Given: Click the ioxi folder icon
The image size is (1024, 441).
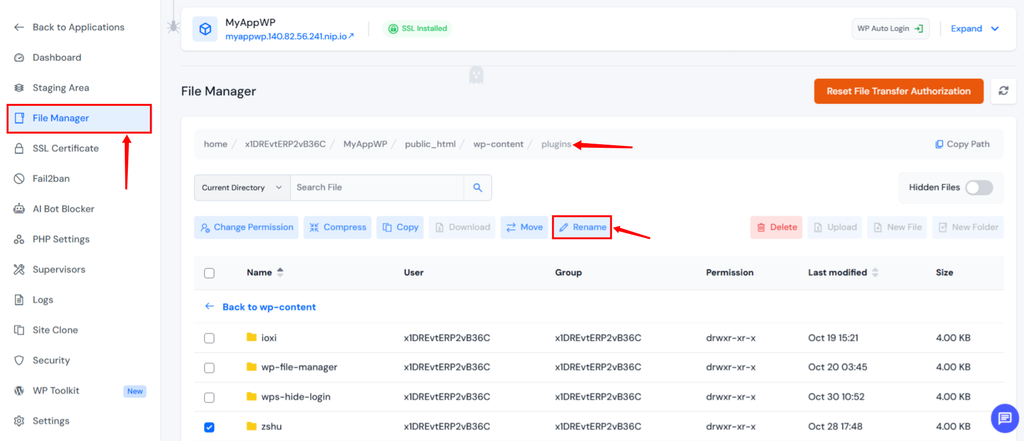Looking at the screenshot, I should 251,337.
